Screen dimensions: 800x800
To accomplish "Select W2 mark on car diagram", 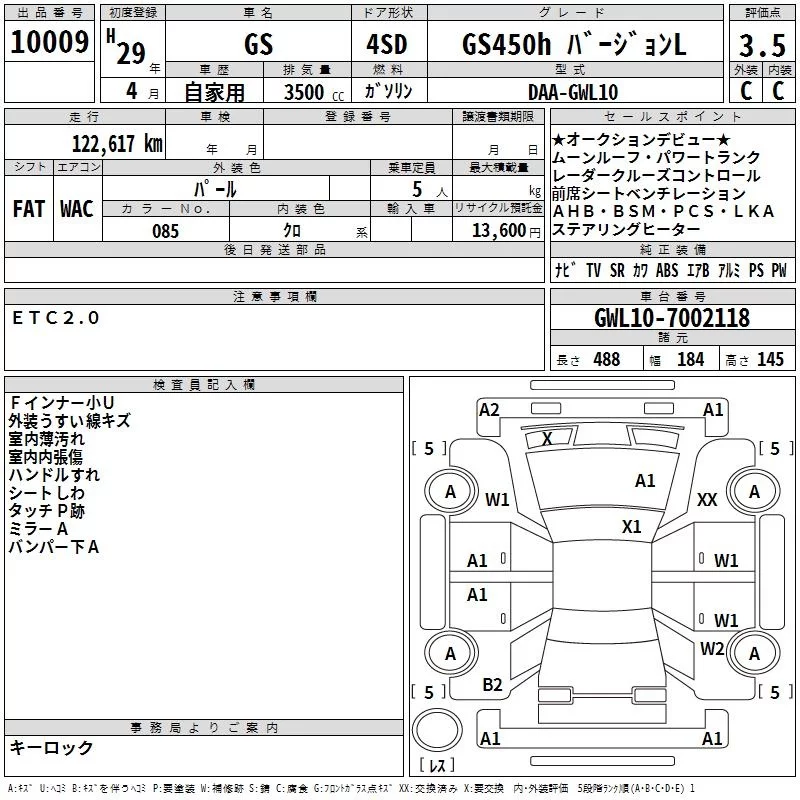I will (x=712, y=649).
